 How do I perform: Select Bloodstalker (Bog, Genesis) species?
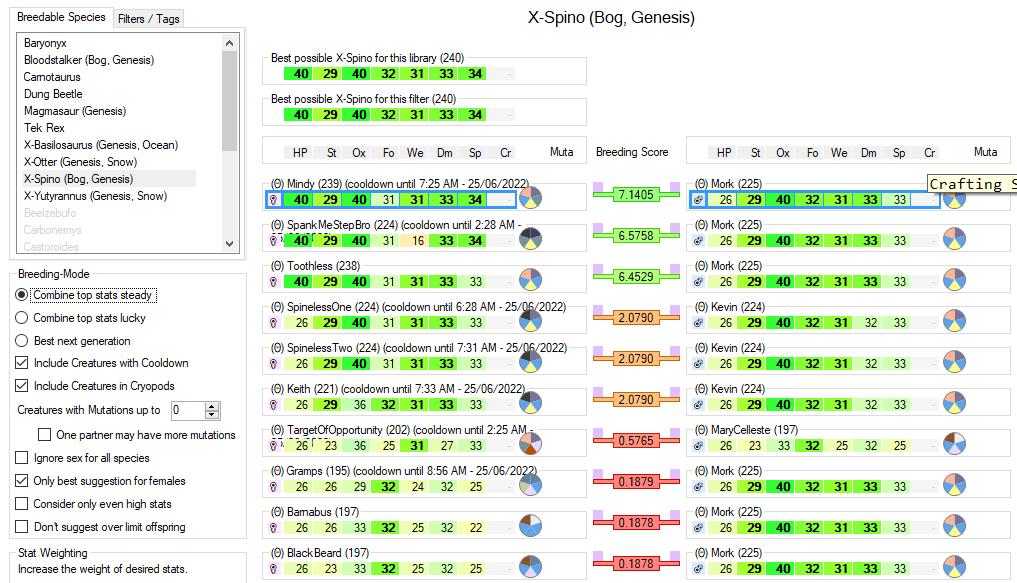coord(89,60)
